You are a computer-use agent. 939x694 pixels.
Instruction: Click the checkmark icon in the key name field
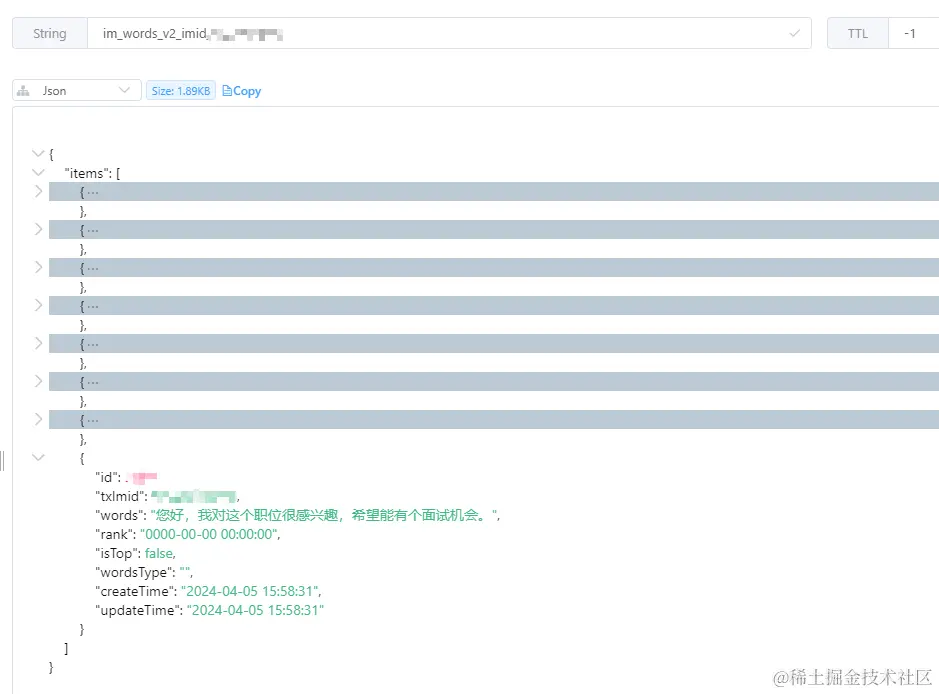(794, 34)
